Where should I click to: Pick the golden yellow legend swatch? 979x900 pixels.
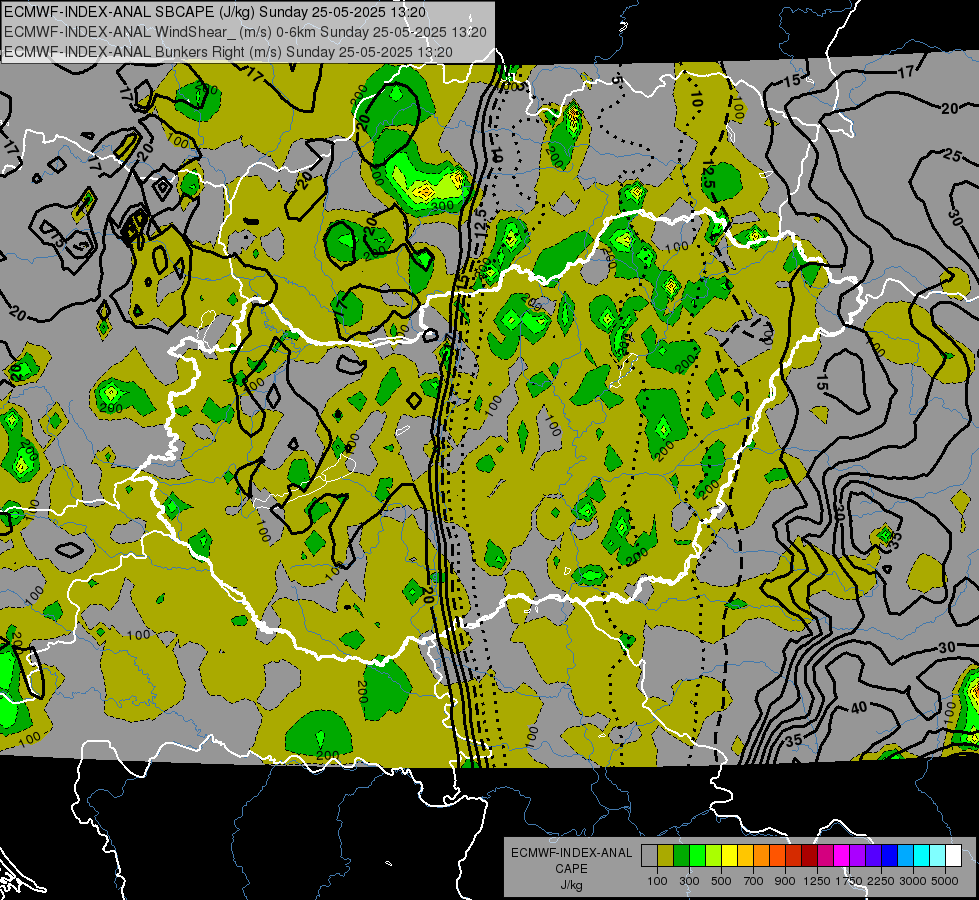(x=745, y=856)
